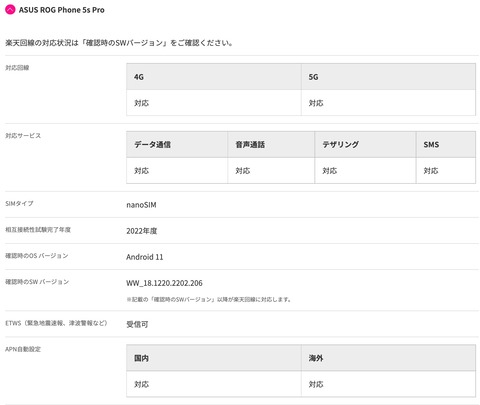Click the 2022年度 value text
Image resolution: width=480 pixels, height=405 pixels.
(142, 231)
